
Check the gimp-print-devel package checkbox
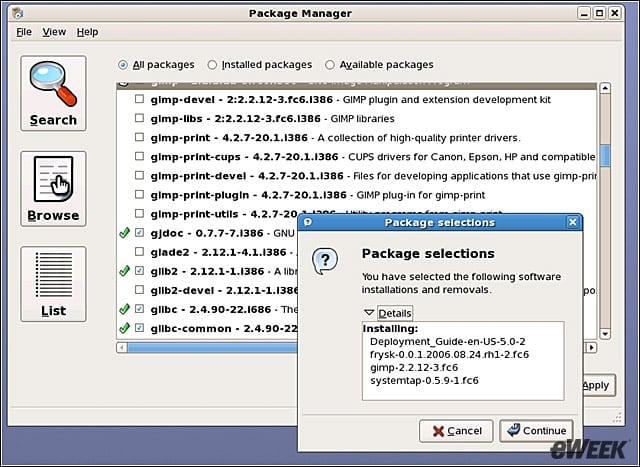pos(140,176)
